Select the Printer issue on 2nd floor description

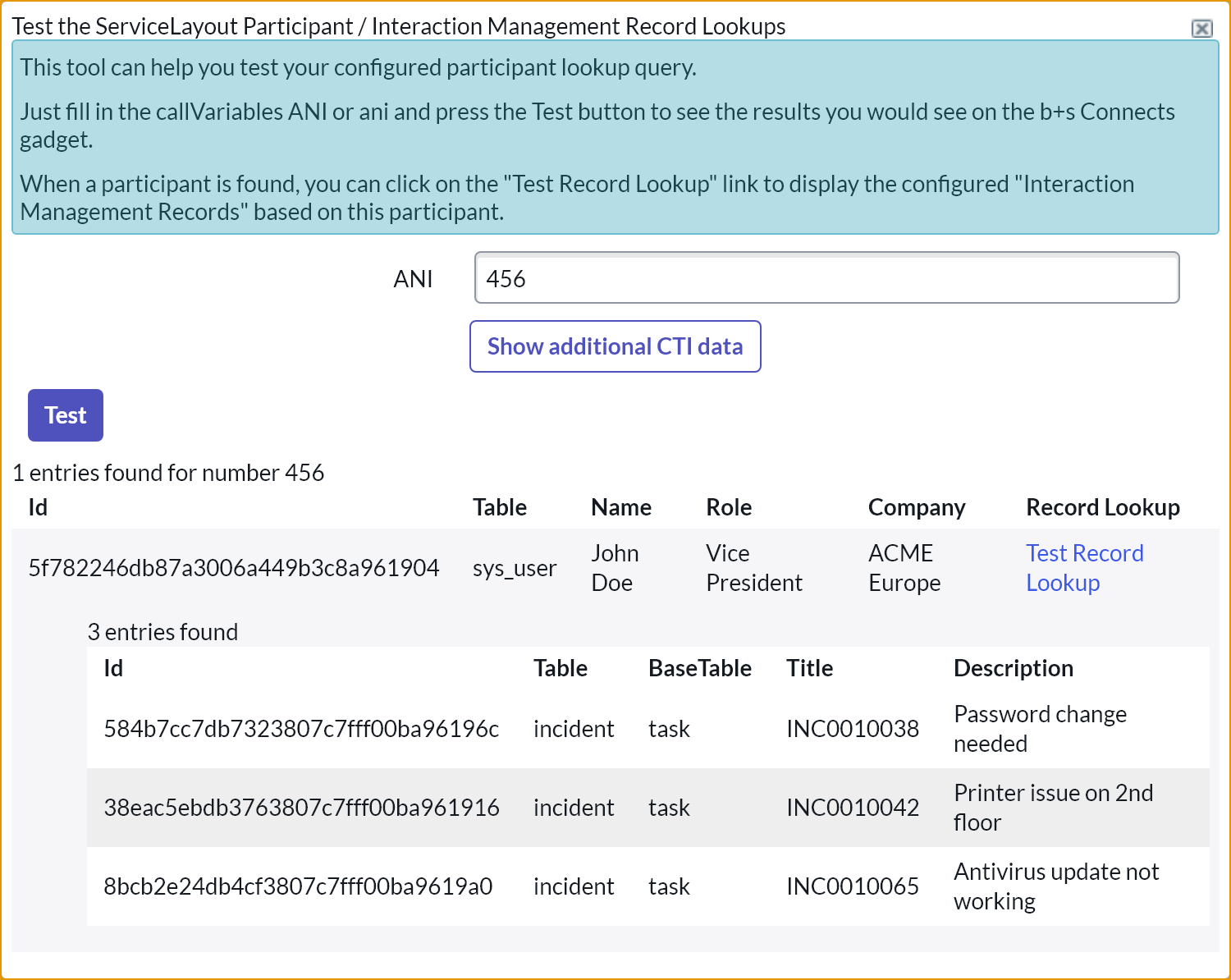[1053, 808]
